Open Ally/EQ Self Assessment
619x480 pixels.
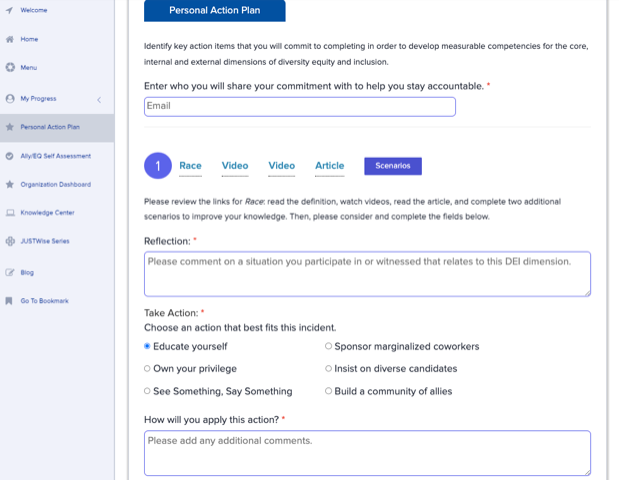pos(57,156)
